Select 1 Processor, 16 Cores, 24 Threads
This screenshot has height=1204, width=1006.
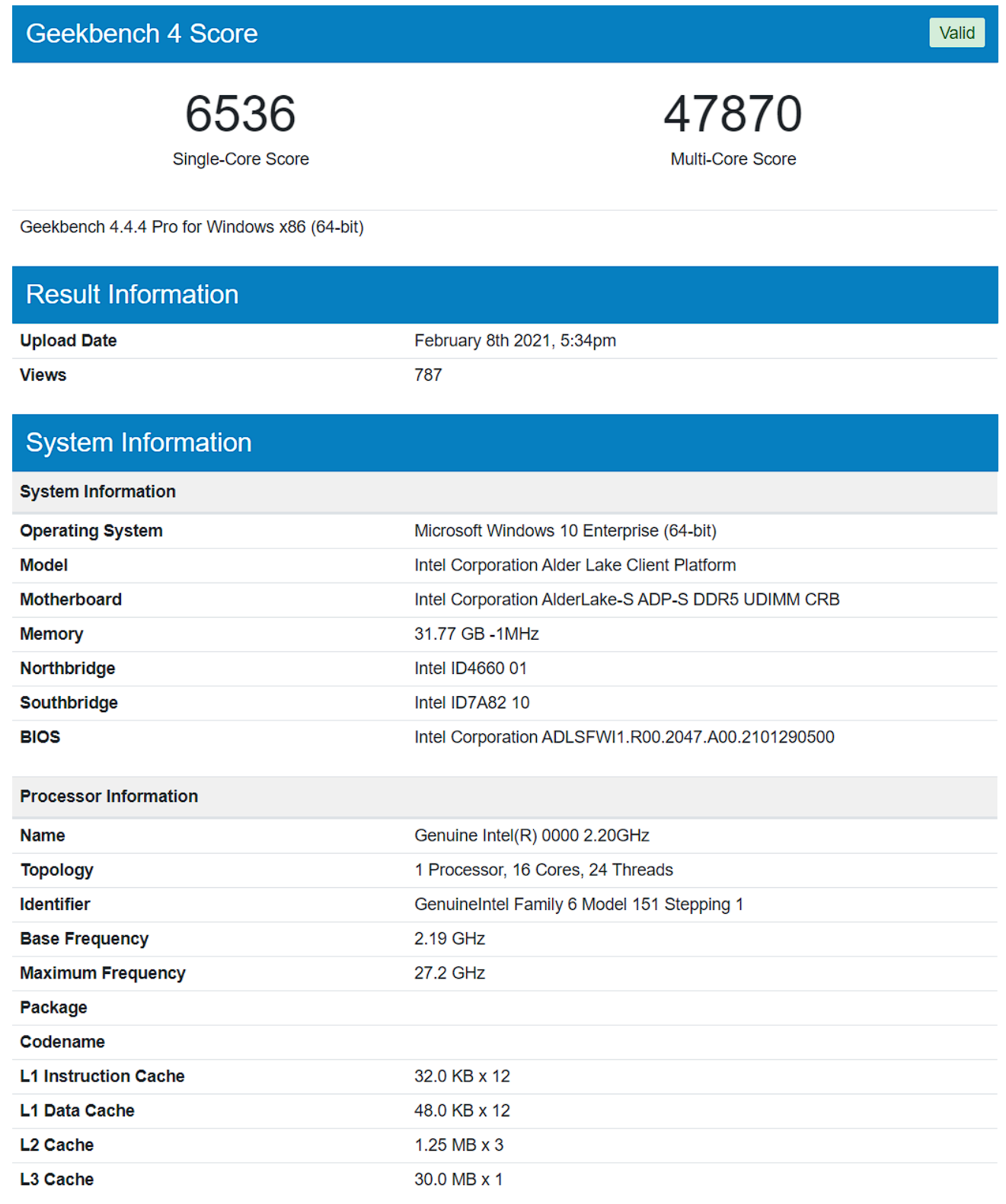coord(544,870)
